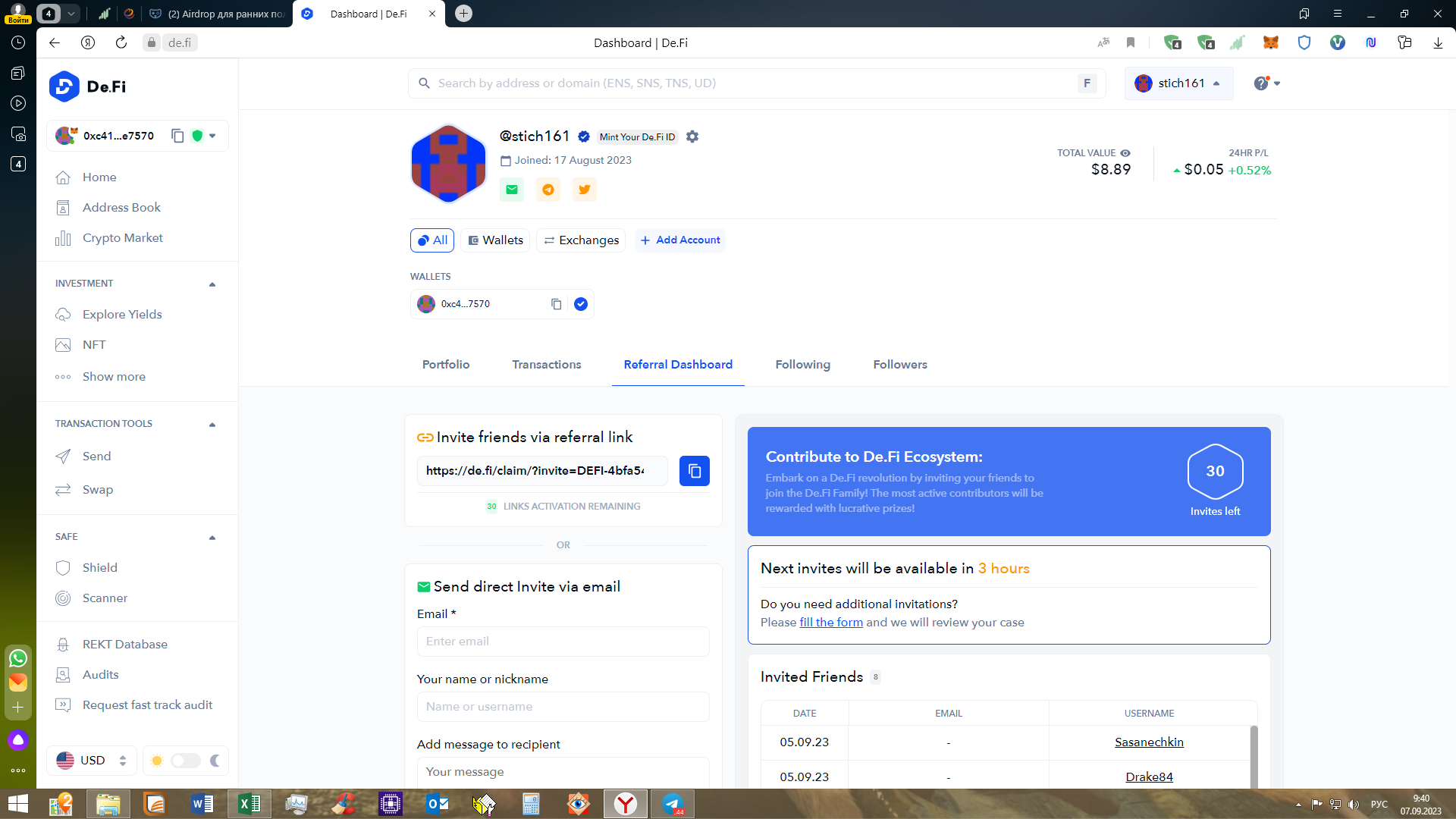Open Home in the sidebar
Viewport: 1456px width, 819px height.
tap(99, 177)
